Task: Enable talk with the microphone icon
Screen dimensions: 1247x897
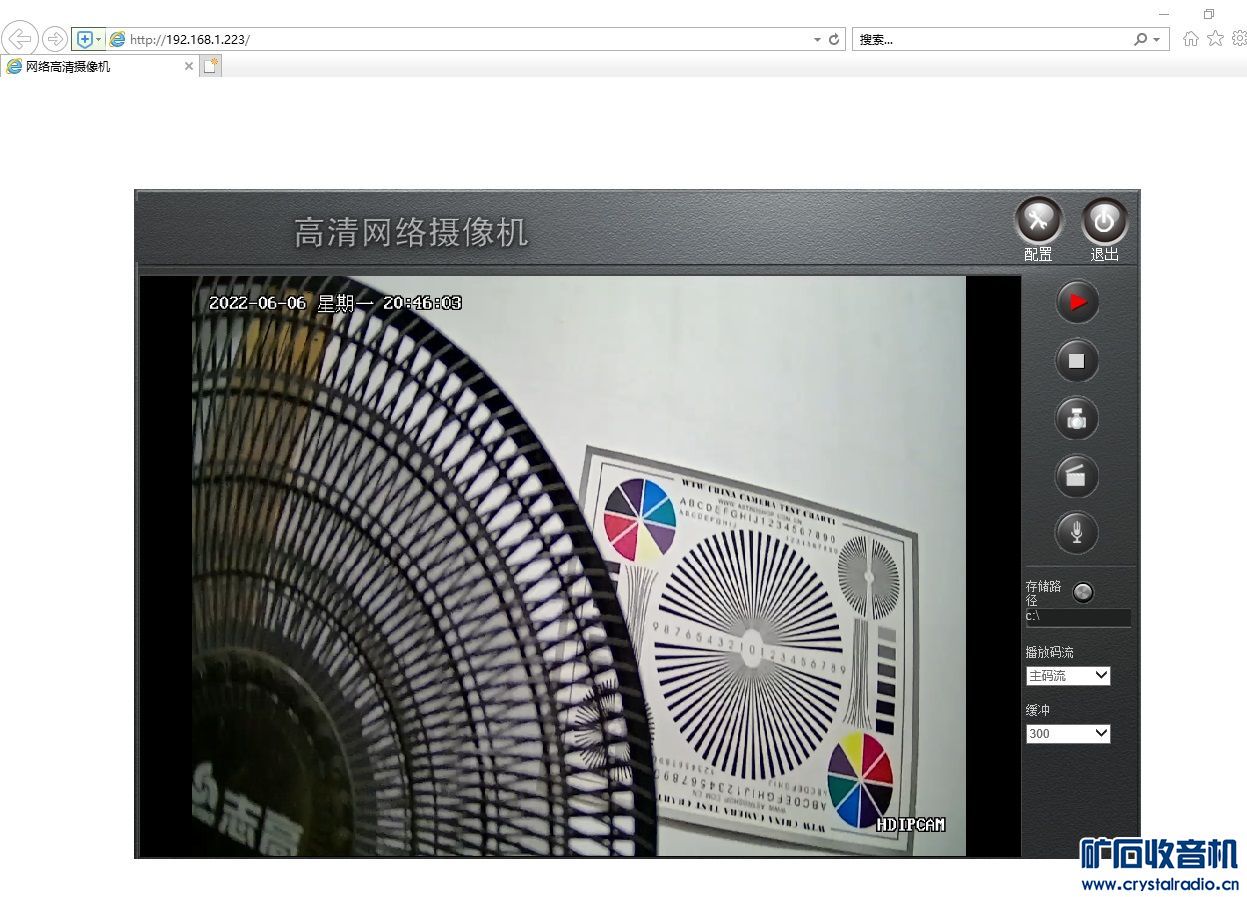Action: click(x=1077, y=533)
